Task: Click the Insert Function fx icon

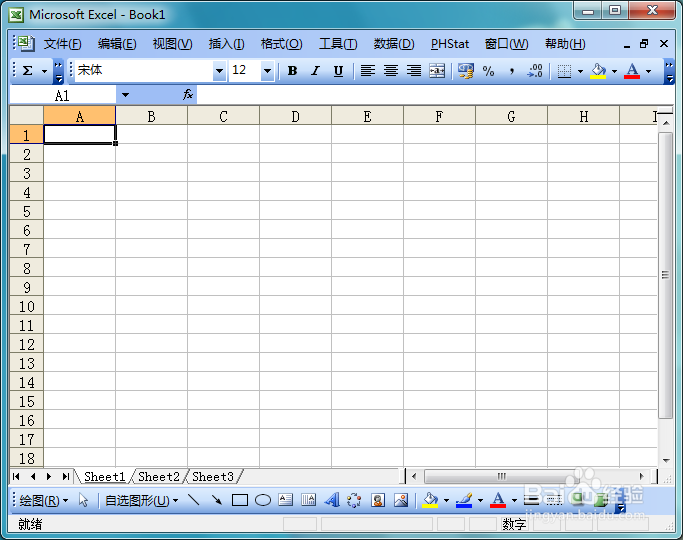Action: pos(188,94)
